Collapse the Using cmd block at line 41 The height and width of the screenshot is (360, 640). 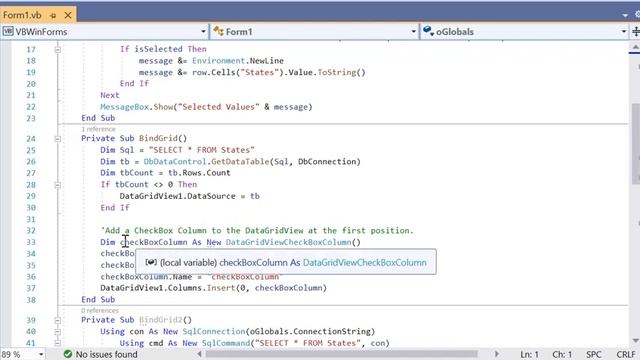click(58, 343)
